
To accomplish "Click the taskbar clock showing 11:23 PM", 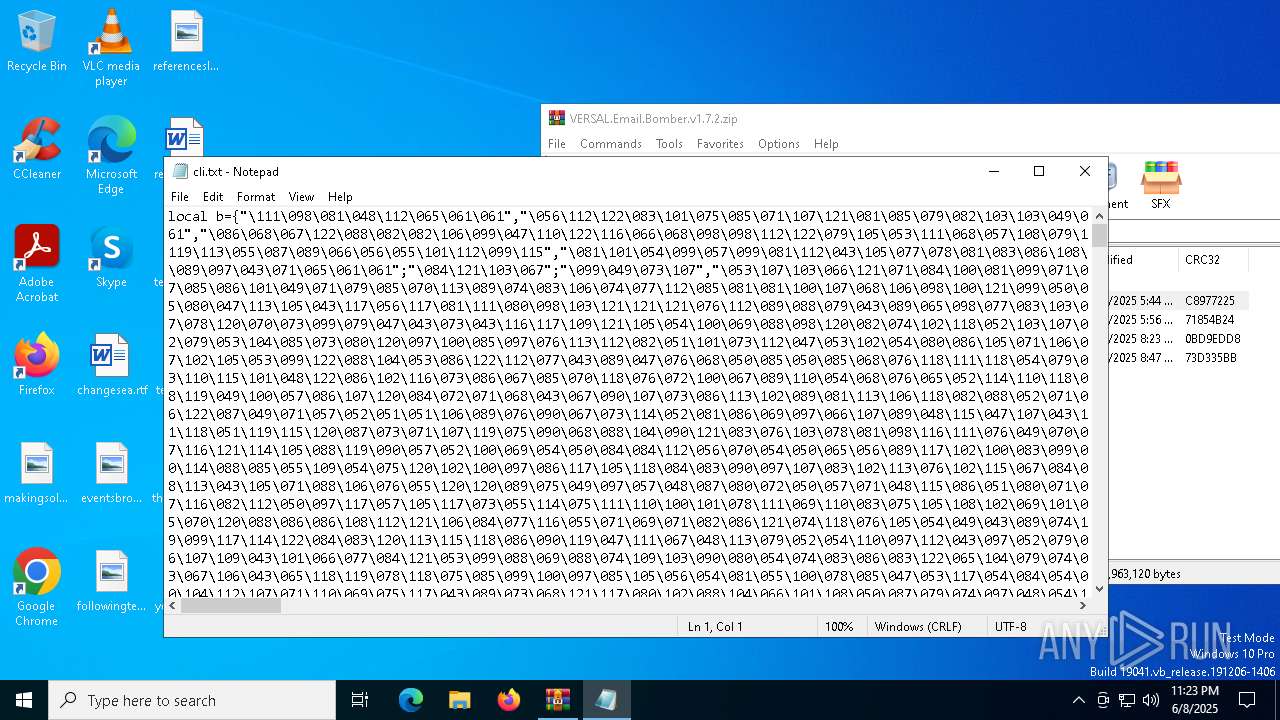I will point(1194,700).
